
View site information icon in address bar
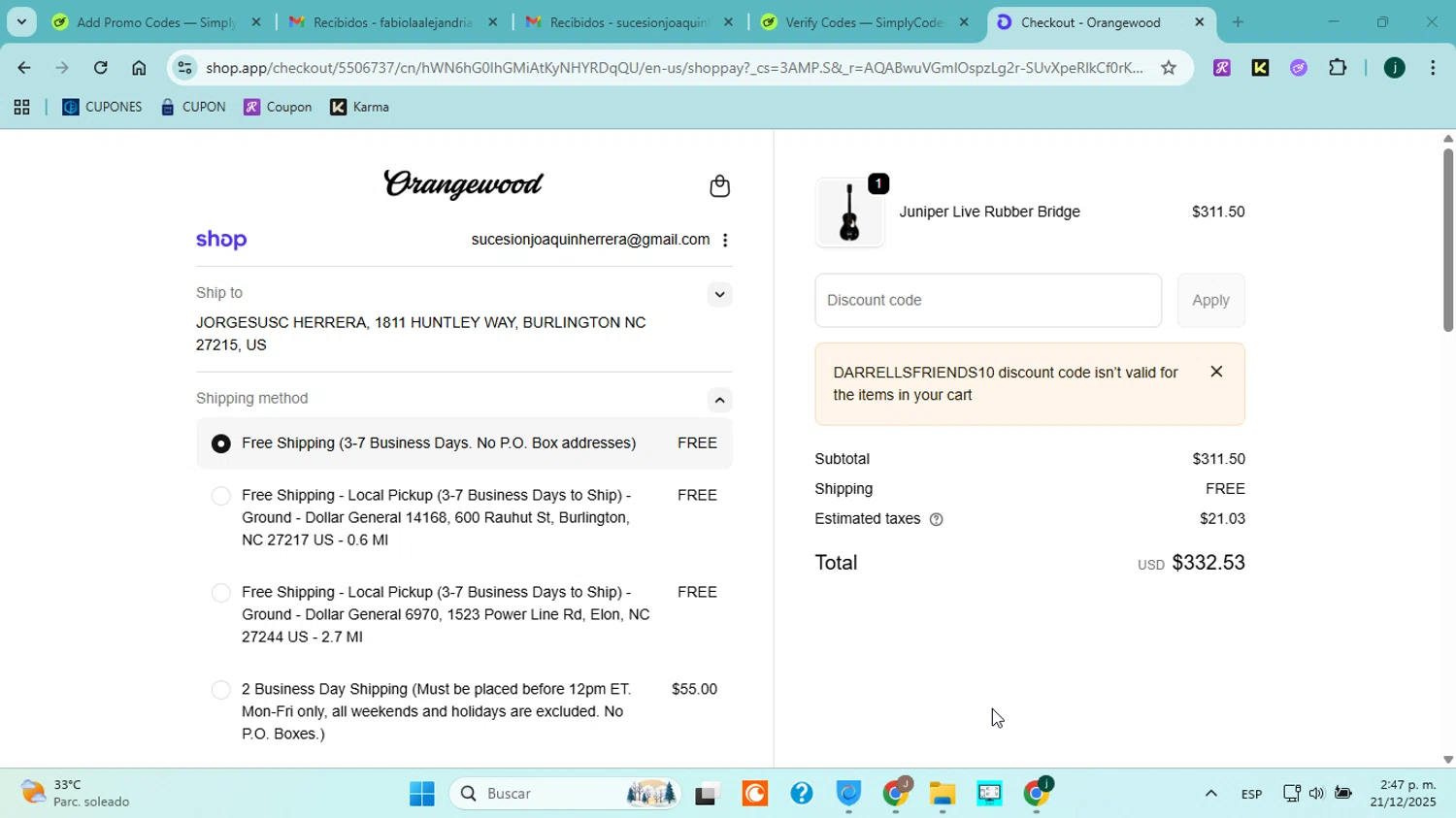pyautogui.click(x=184, y=68)
